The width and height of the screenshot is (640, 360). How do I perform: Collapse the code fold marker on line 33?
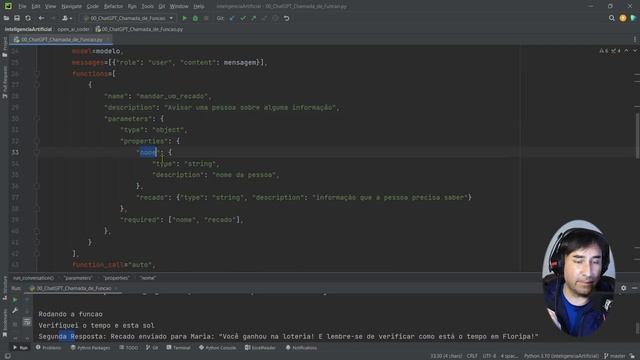pyautogui.click(x=37, y=152)
